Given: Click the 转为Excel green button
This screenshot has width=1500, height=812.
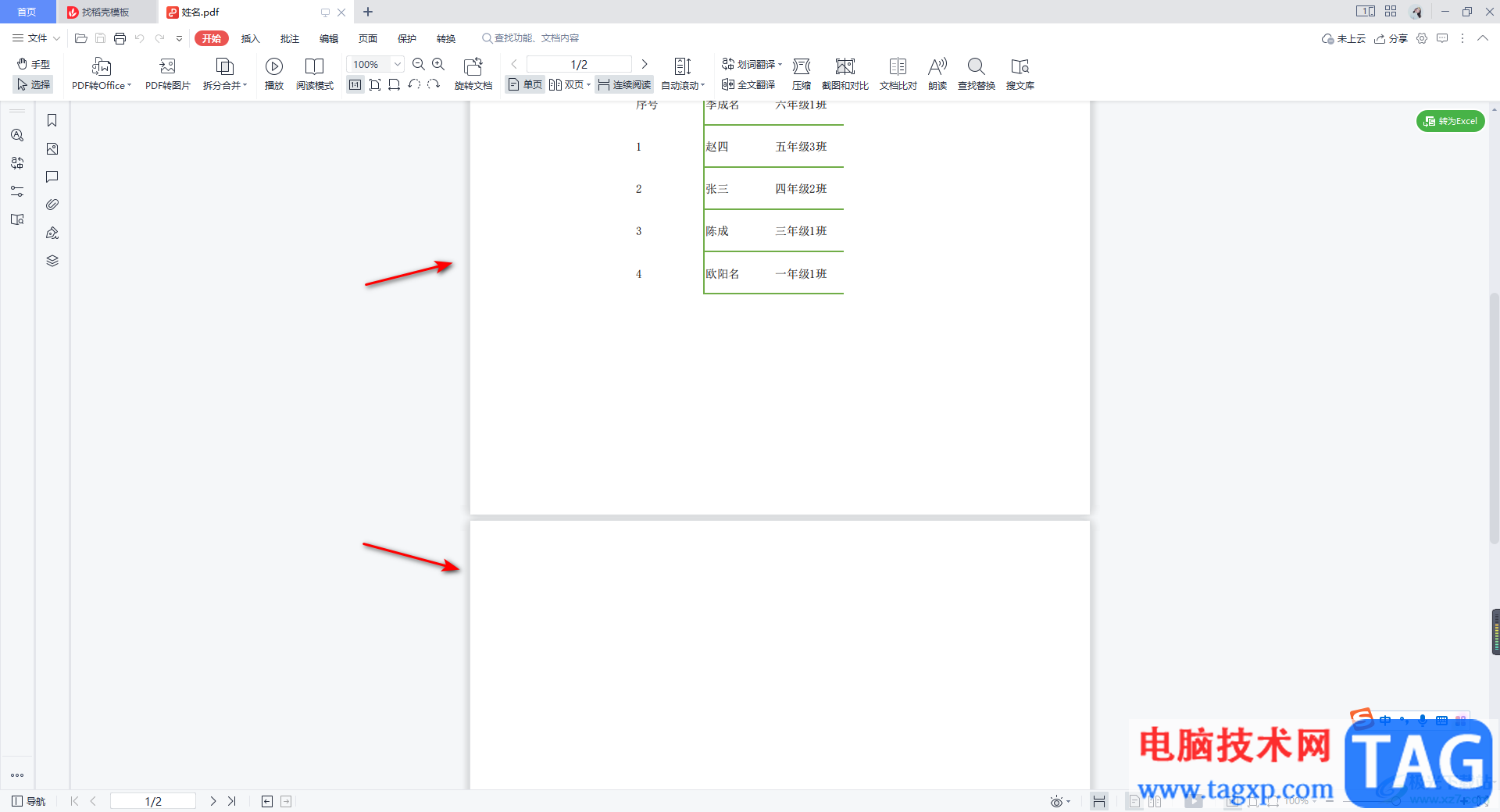Looking at the screenshot, I should (1451, 121).
